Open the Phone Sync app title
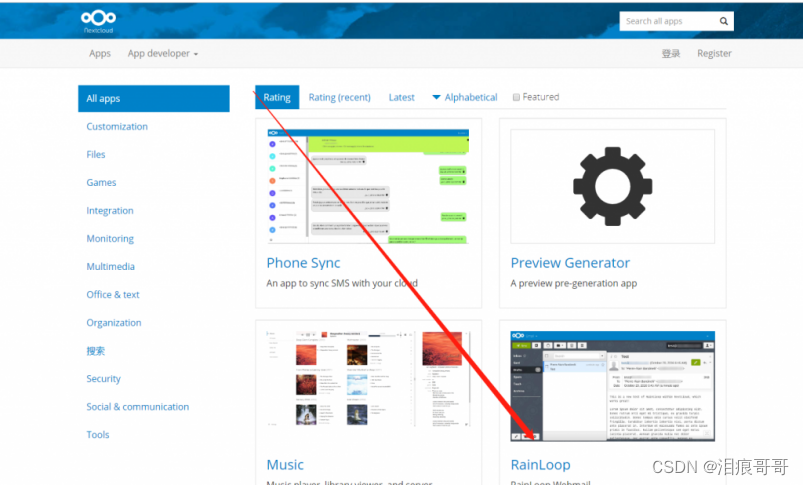804x485 pixels. coord(303,263)
